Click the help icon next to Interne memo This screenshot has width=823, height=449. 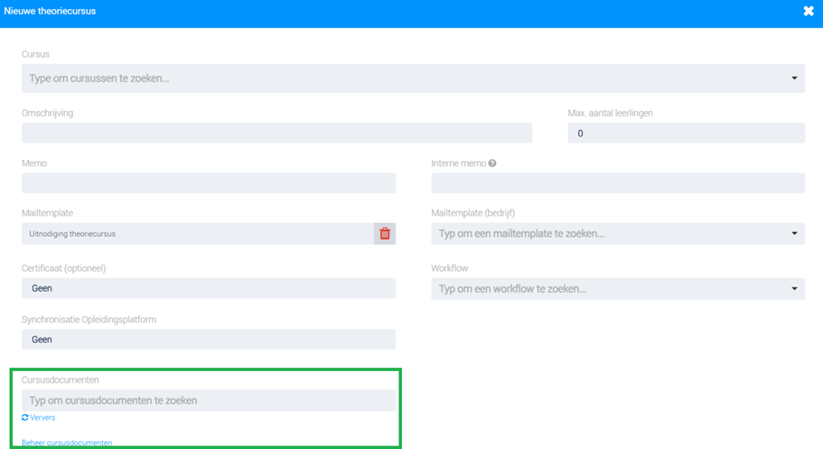click(x=492, y=163)
